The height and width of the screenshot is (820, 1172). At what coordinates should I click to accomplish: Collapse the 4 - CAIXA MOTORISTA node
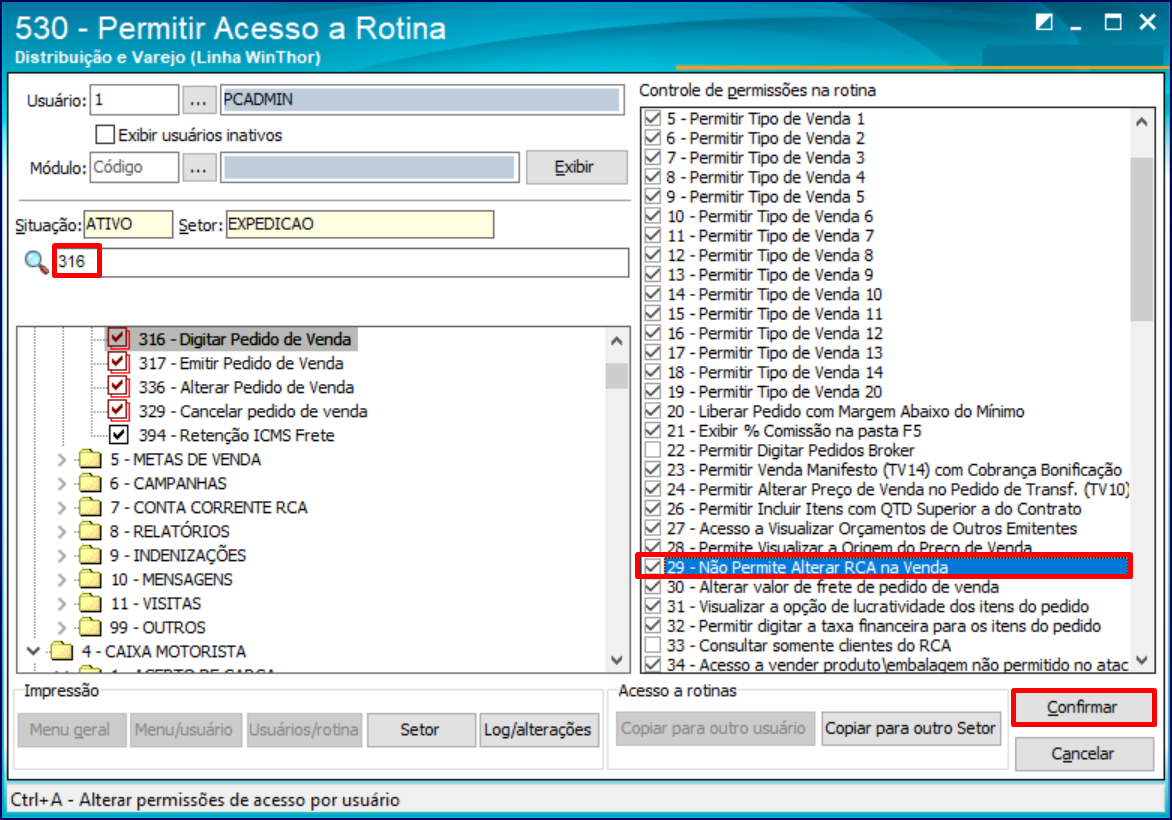[33, 650]
